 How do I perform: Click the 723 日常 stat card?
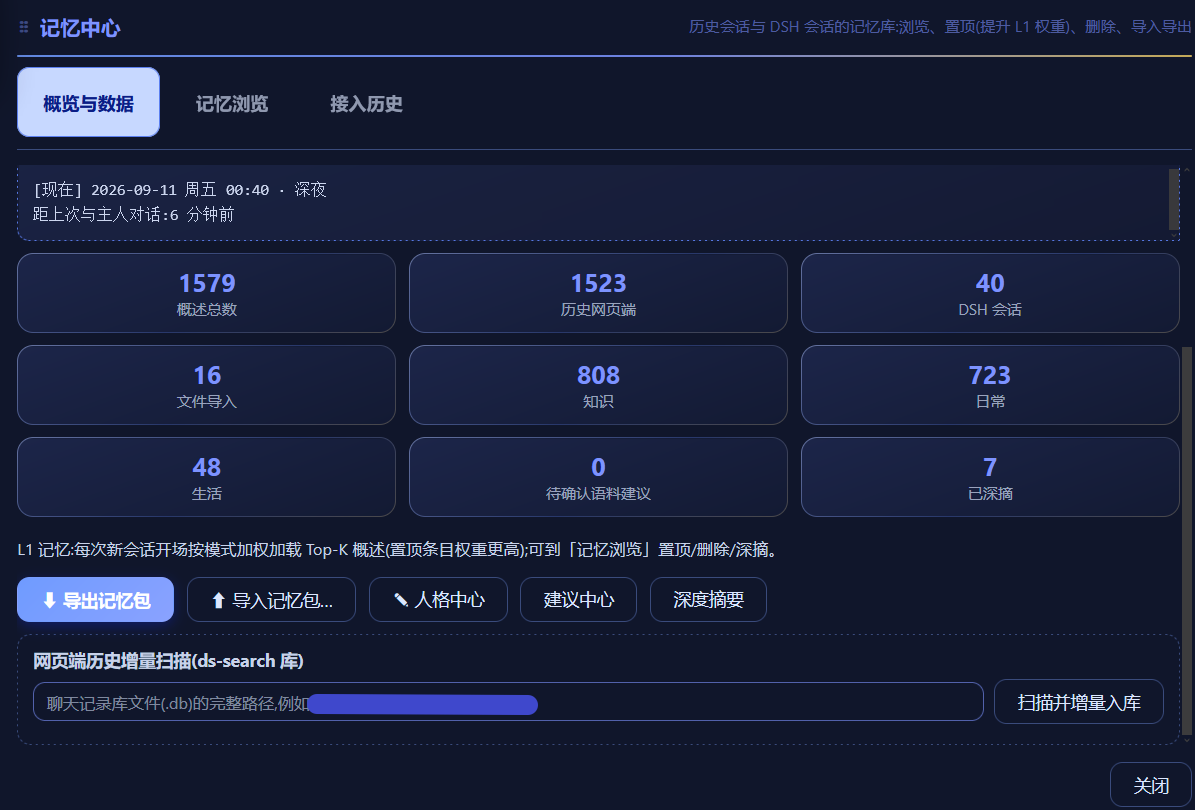(990, 385)
